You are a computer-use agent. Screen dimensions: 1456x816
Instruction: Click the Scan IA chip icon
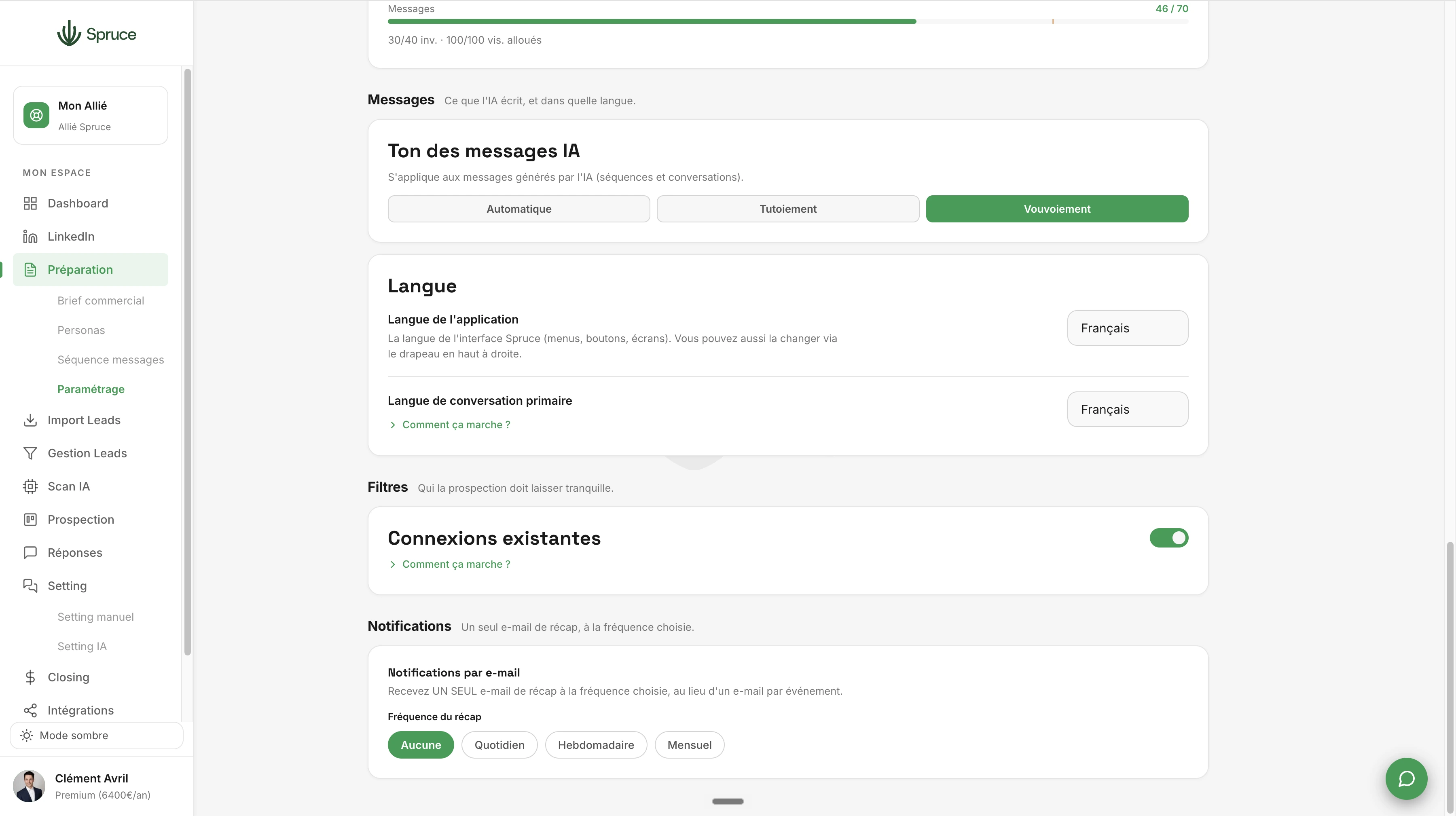30,486
